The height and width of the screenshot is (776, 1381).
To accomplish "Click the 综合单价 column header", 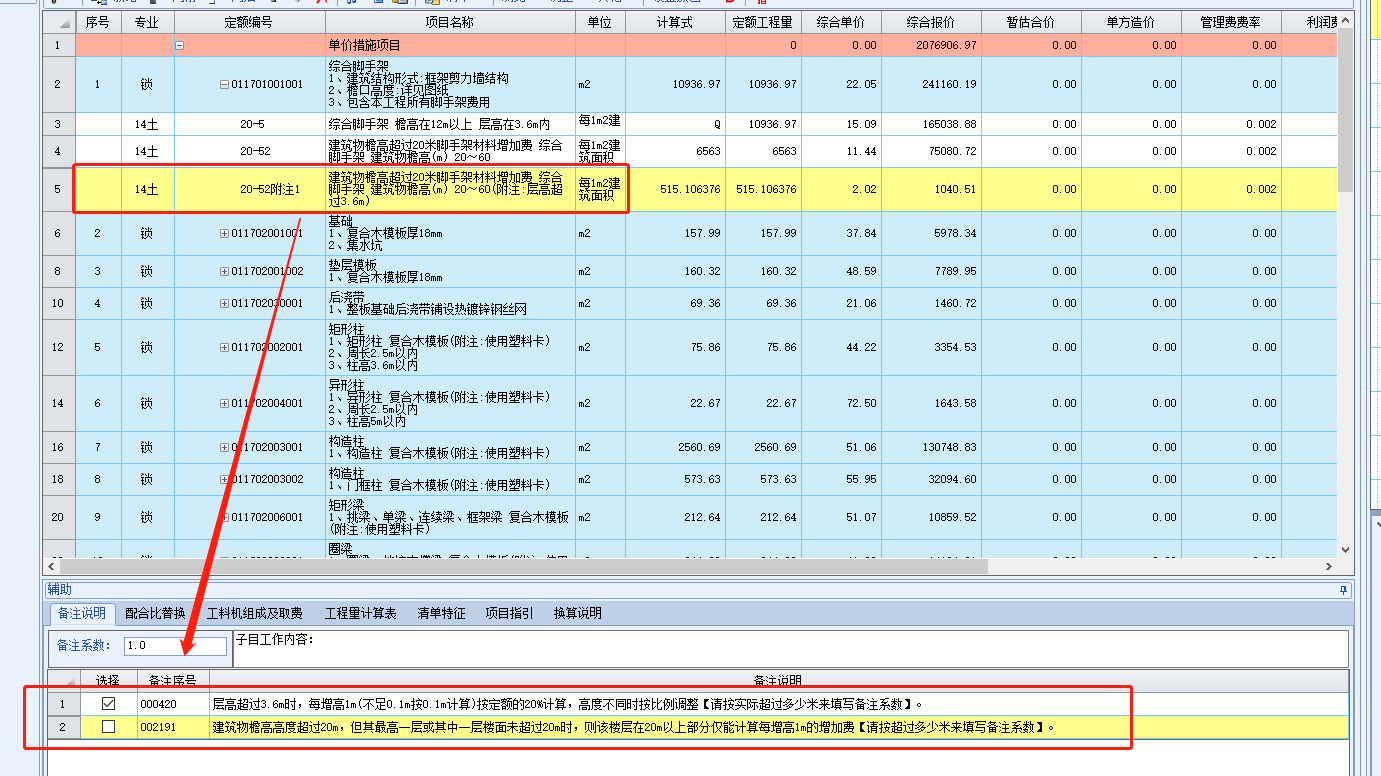I will [841, 22].
